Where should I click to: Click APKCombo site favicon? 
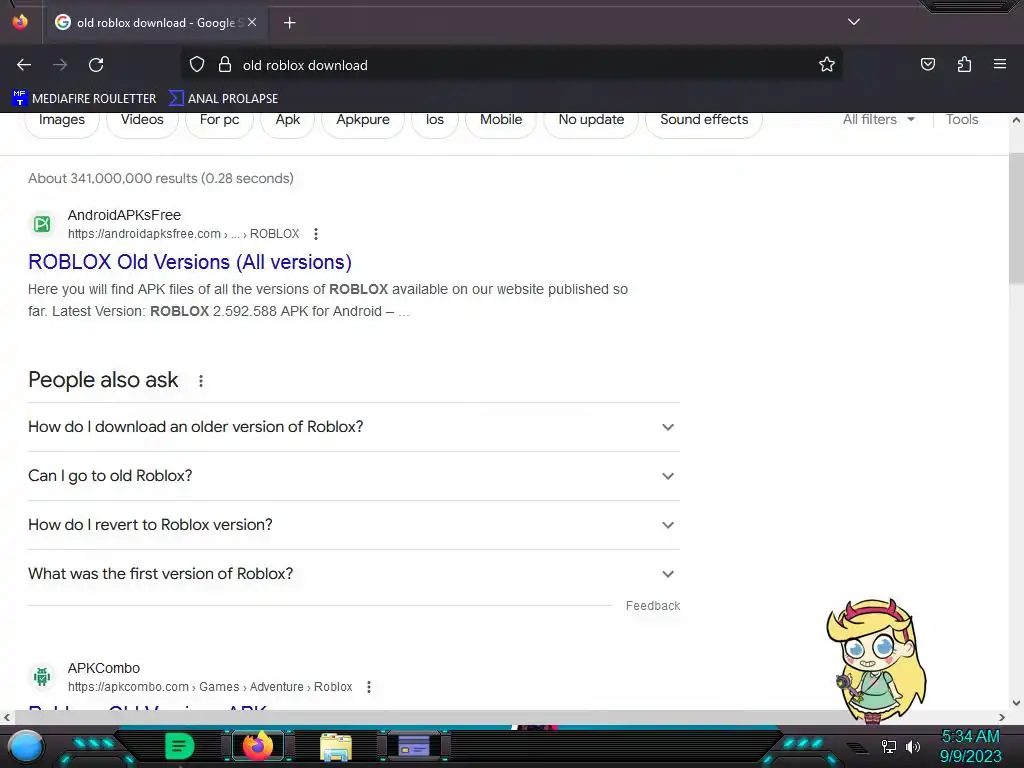42,677
